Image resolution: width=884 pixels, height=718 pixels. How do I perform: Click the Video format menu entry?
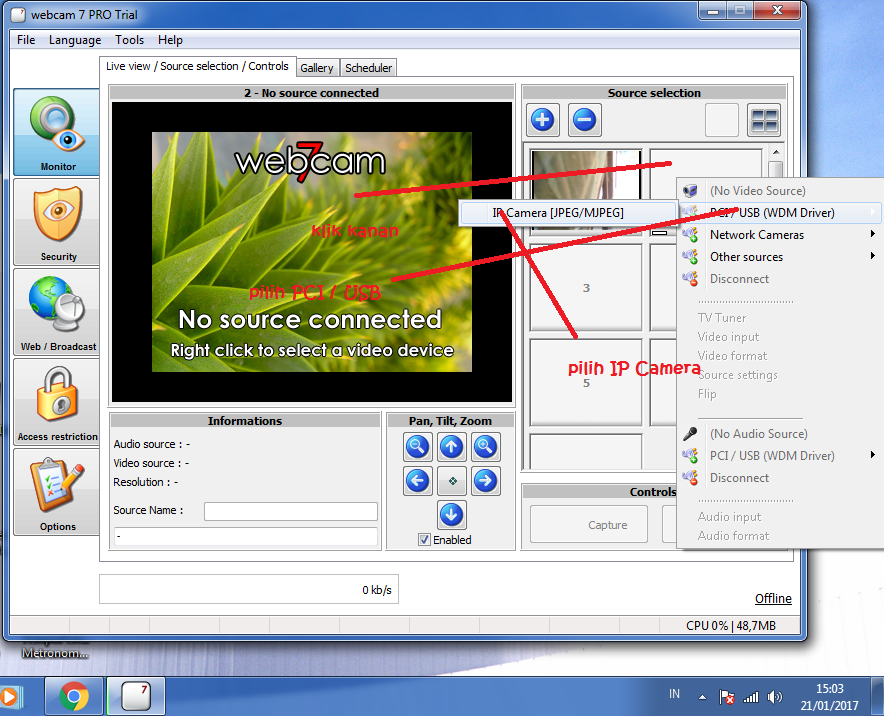click(732, 356)
